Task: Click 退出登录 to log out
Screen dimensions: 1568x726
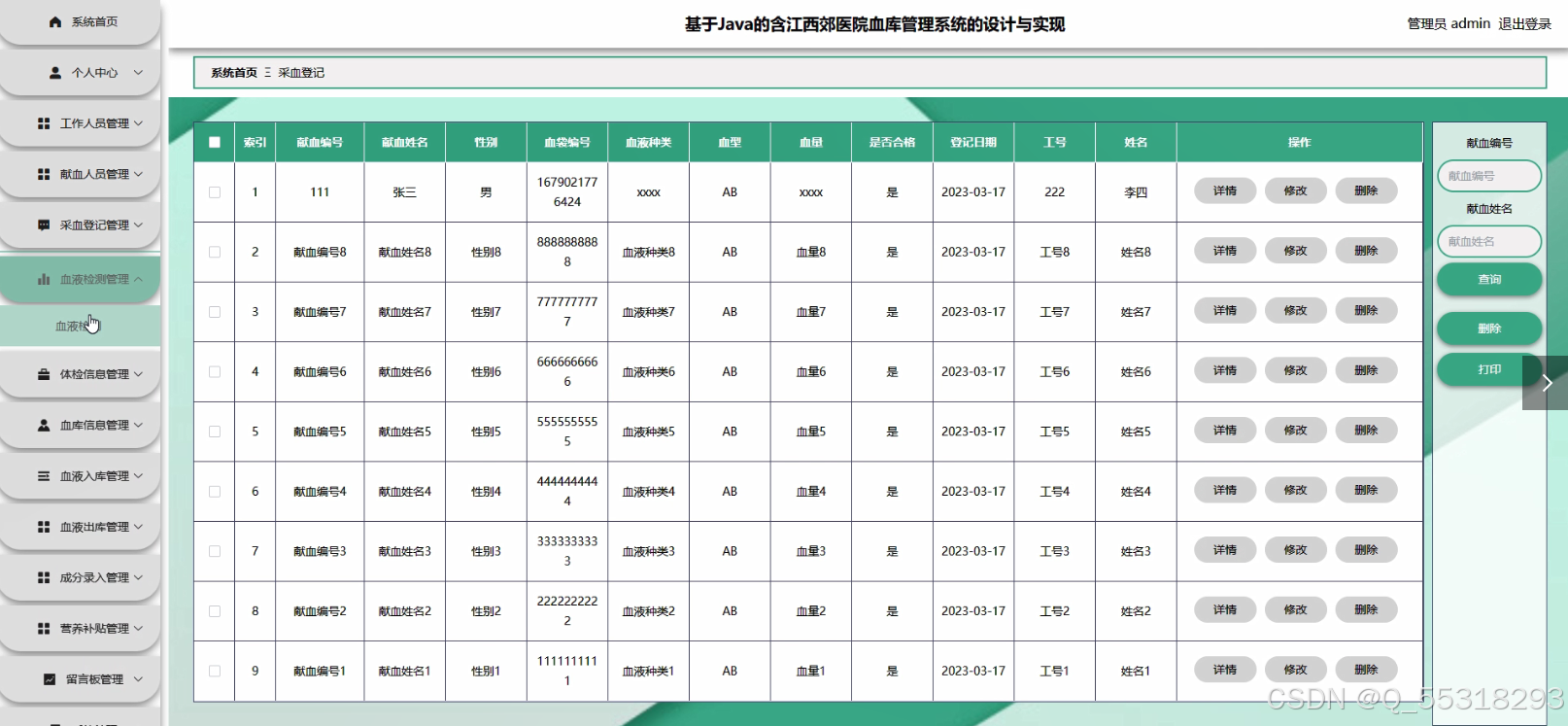Action: point(1524,23)
